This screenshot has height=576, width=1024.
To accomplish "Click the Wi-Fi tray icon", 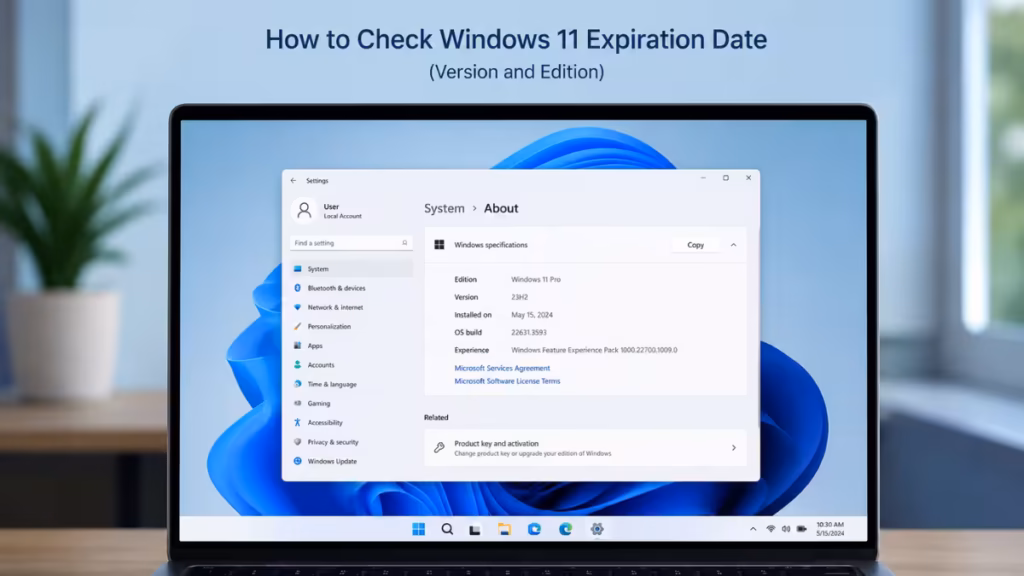I will [x=771, y=529].
